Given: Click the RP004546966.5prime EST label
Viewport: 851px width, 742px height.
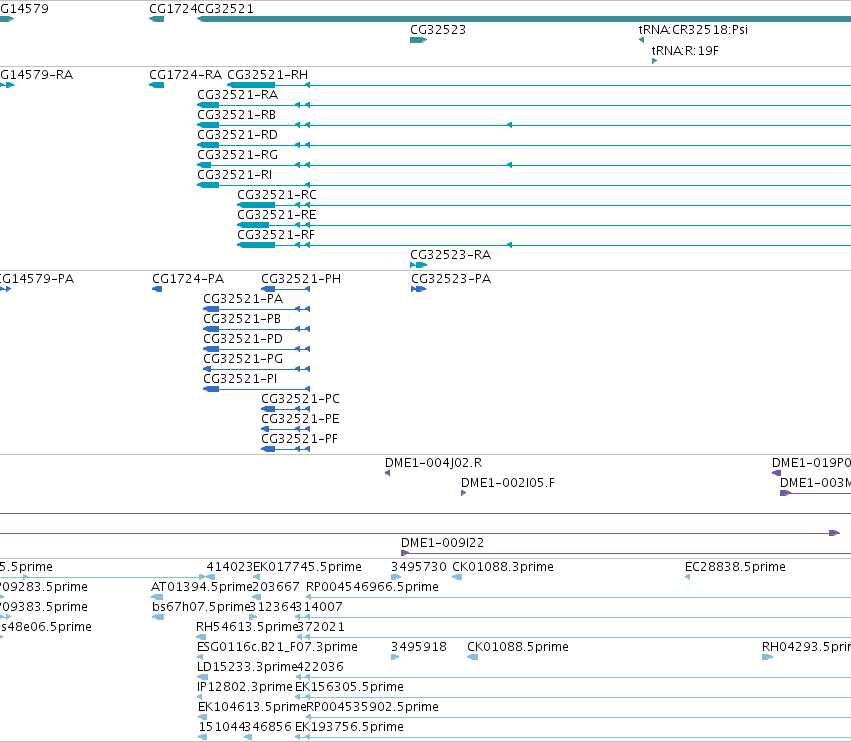Looking at the screenshot, I should point(372,587).
